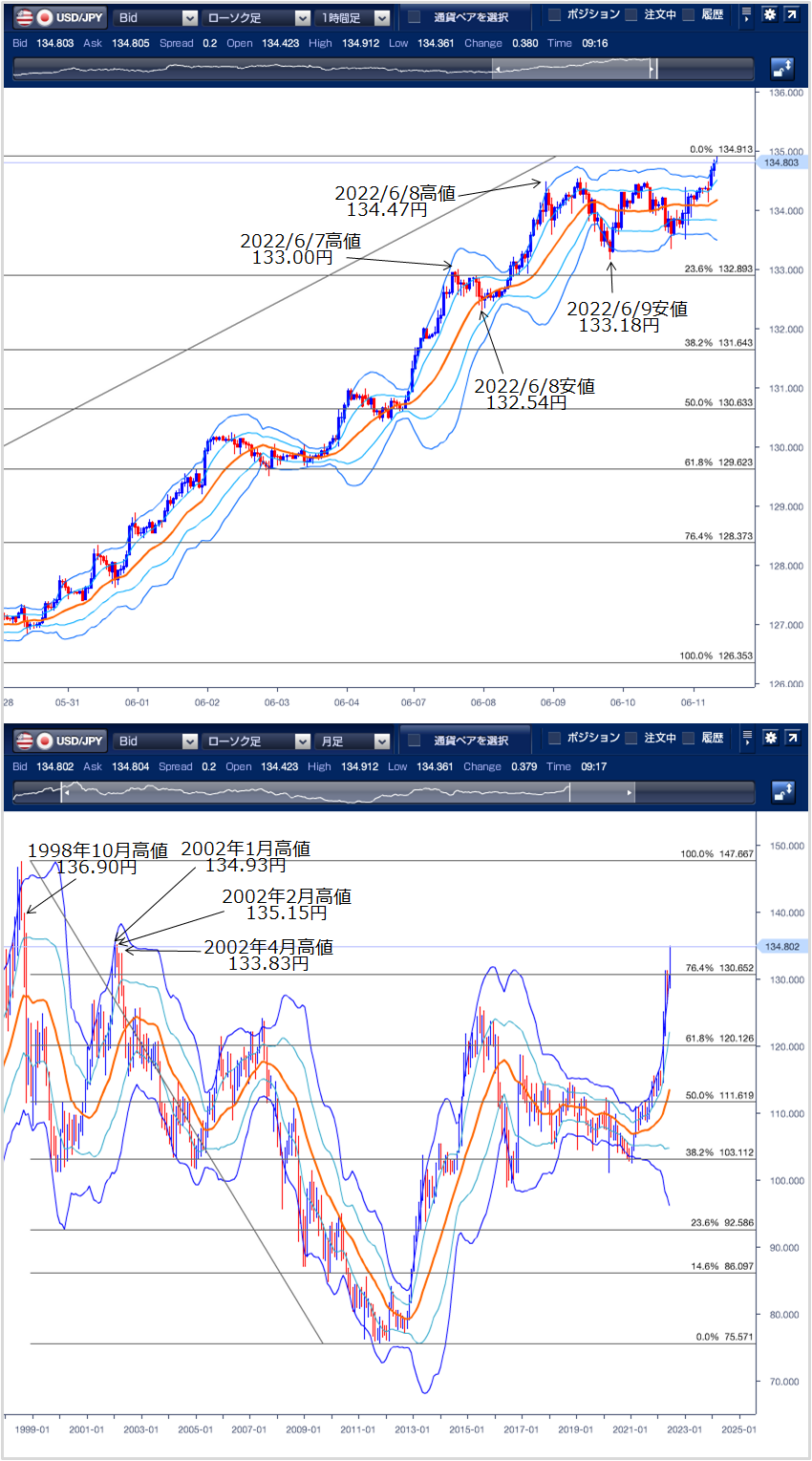Screen dimensions: 812x1461
Task: Click scale reset icon on 月足 chart
Action: tap(781, 791)
